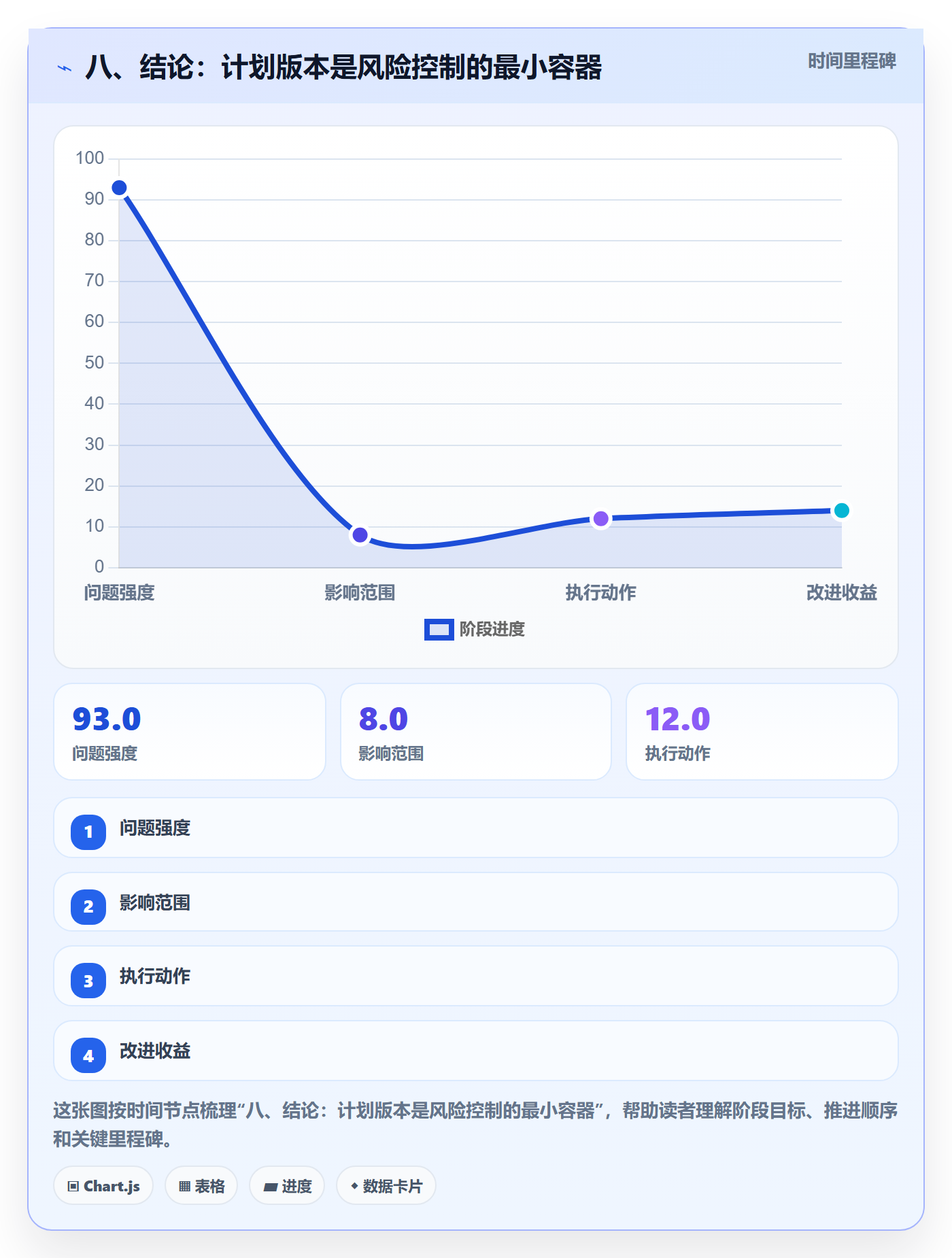Click the description paragraph starting 这张图按时间节点
952x1258 pixels.
475,1125
